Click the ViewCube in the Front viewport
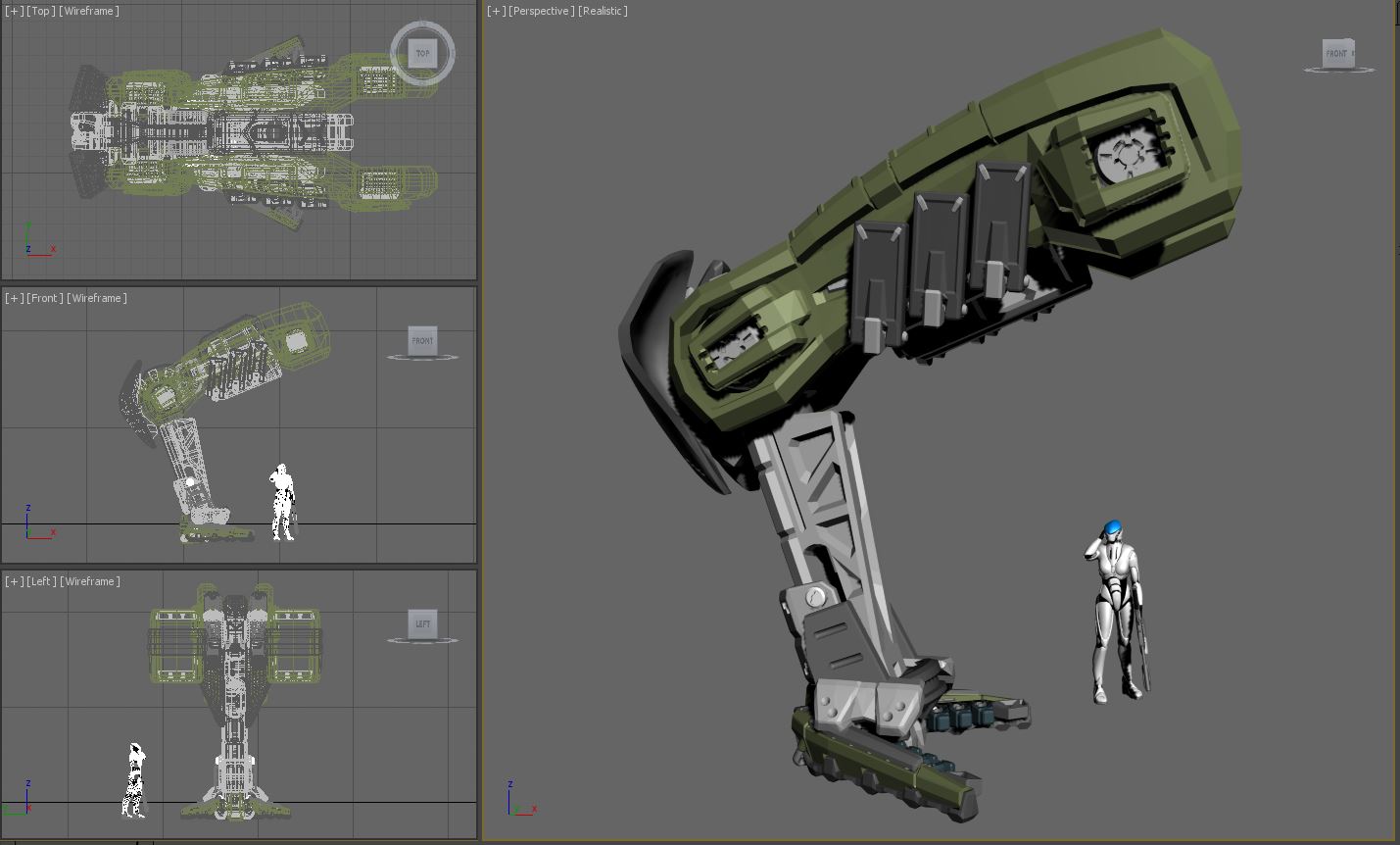The height and width of the screenshot is (845, 1400). click(x=422, y=340)
